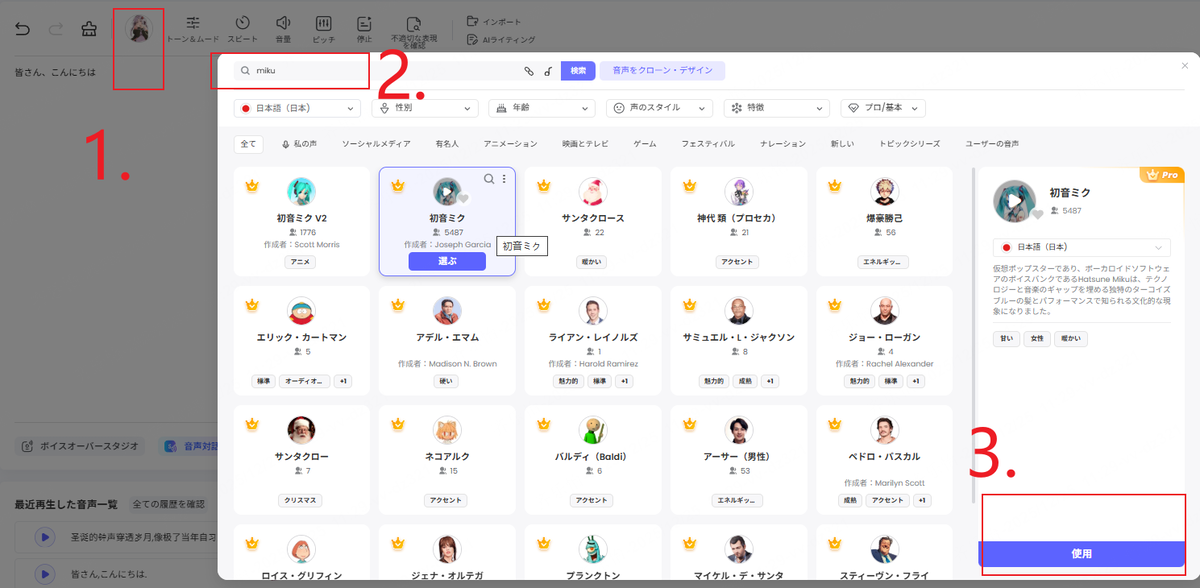Click magnifier icon on 初音ミク card

(x=489, y=179)
